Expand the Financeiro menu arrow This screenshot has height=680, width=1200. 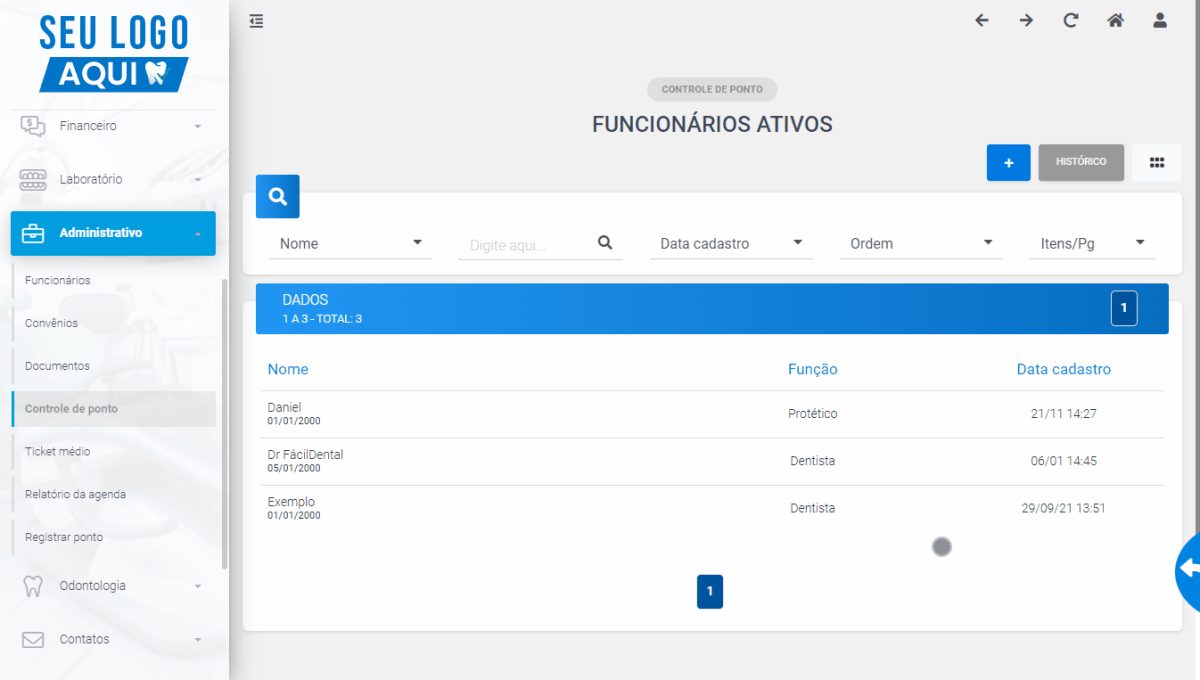[x=198, y=127]
